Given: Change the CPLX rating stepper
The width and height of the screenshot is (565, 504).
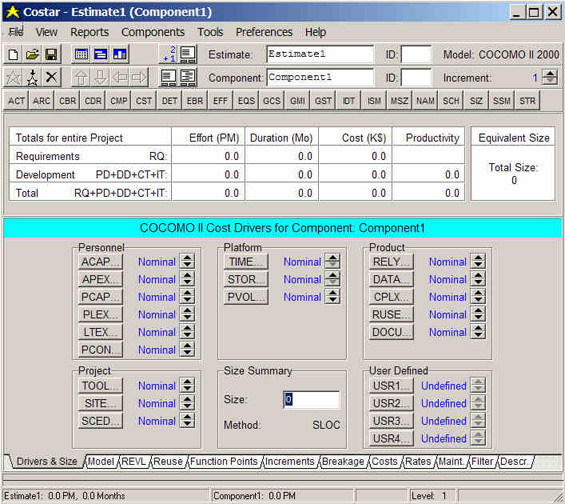Looking at the screenshot, I should pos(478,296).
